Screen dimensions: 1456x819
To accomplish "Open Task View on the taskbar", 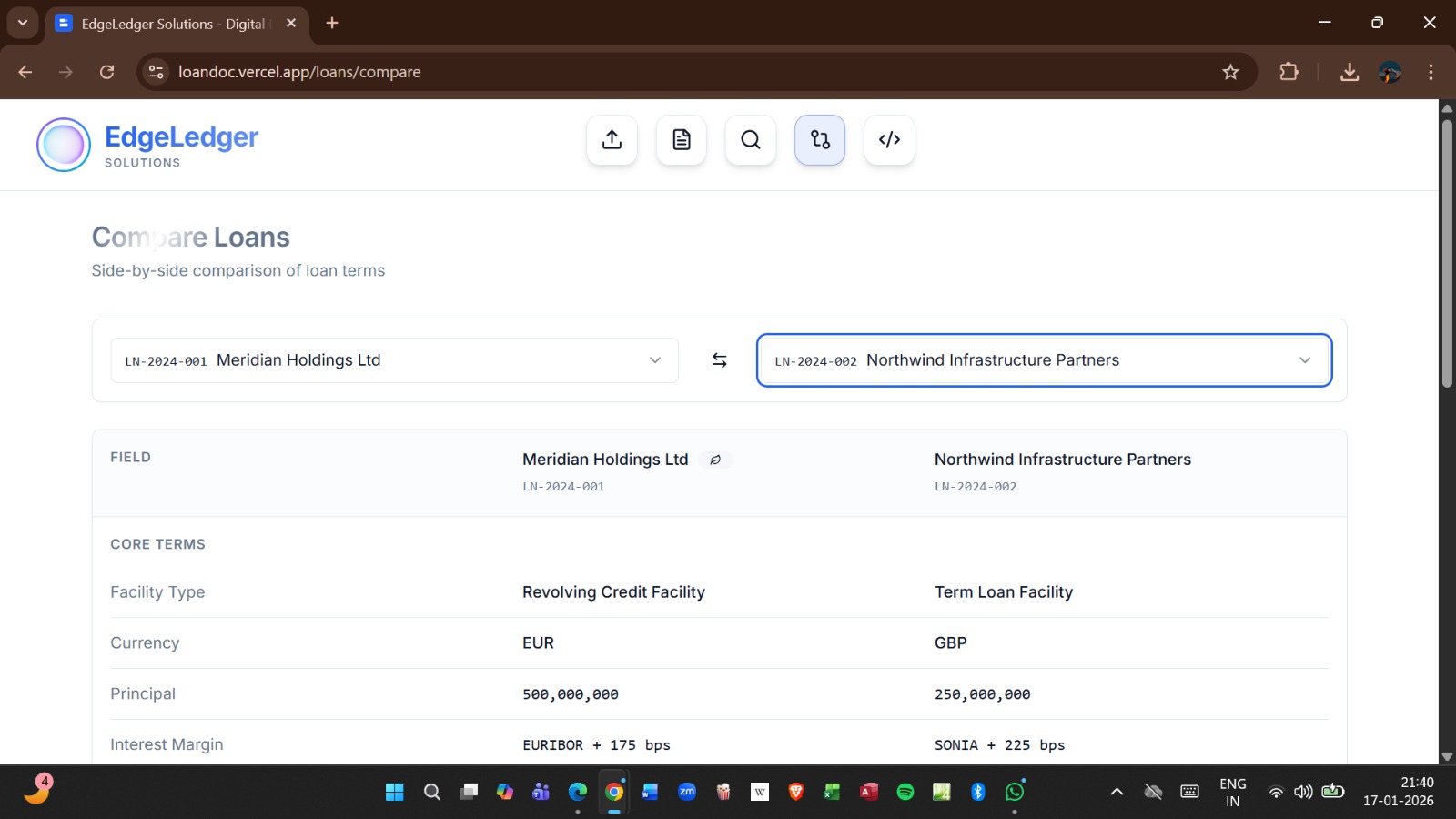I will point(469,792).
